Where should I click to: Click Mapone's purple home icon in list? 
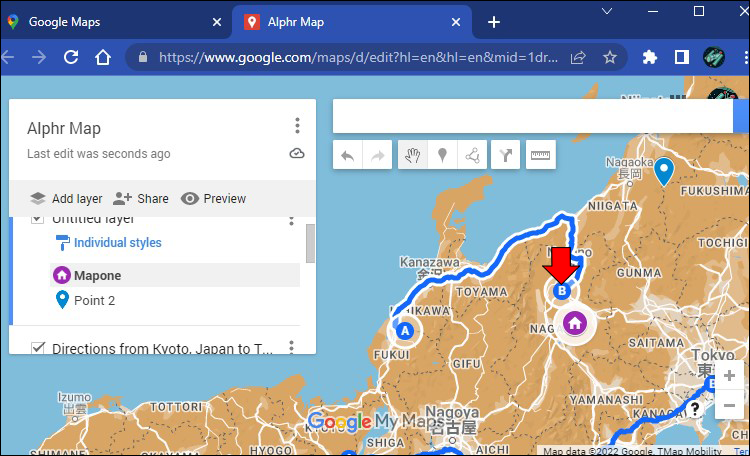(62, 275)
